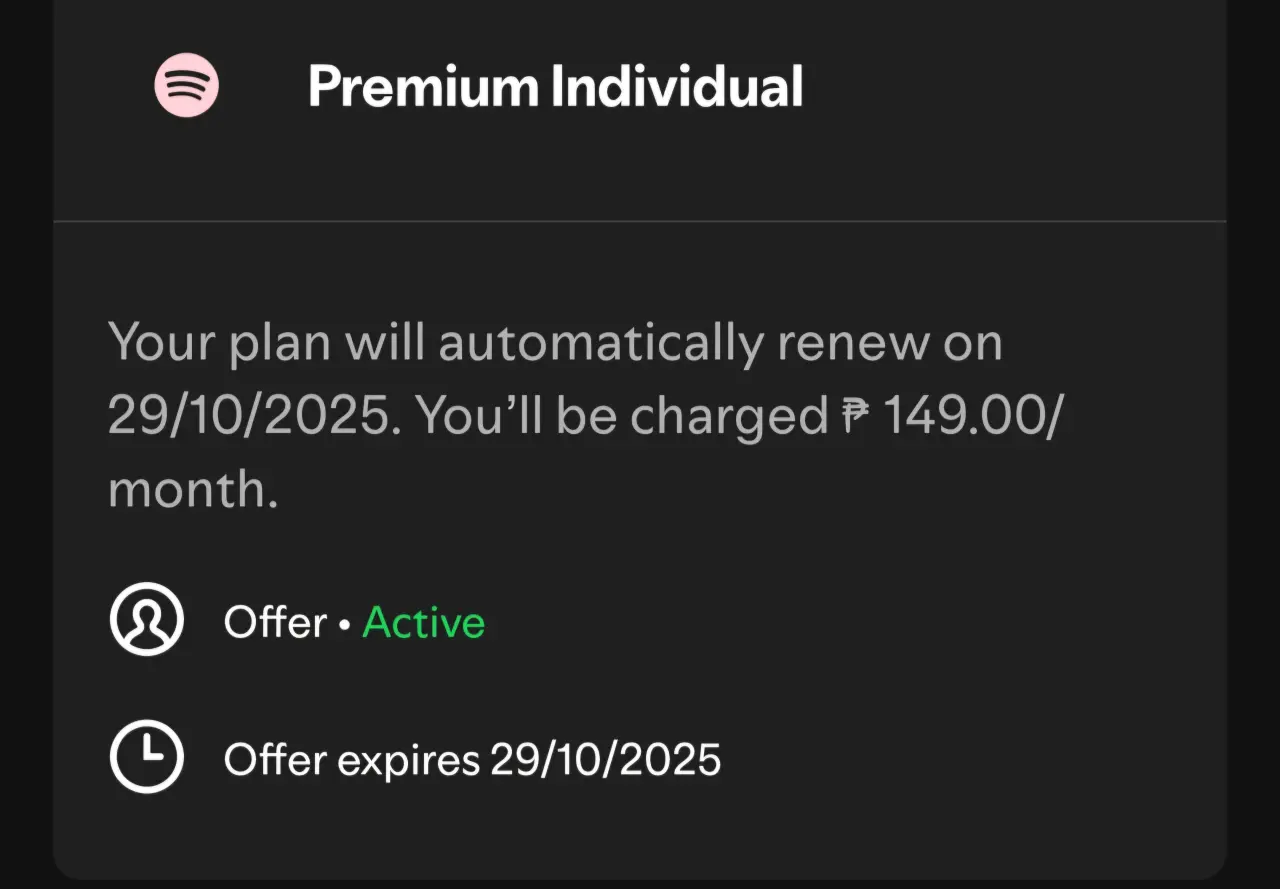The height and width of the screenshot is (889, 1280).
Task: Click the word Premium in the title
Action: point(424,86)
